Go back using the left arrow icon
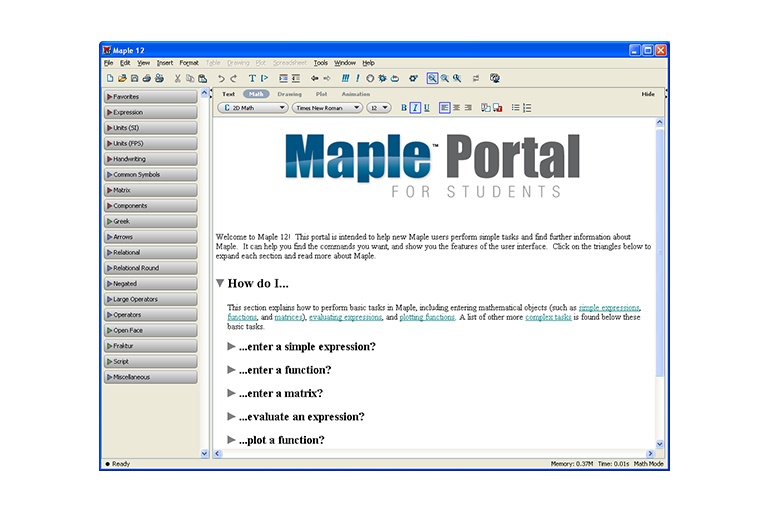Screen dimensions: 768x512 coord(314,78)
